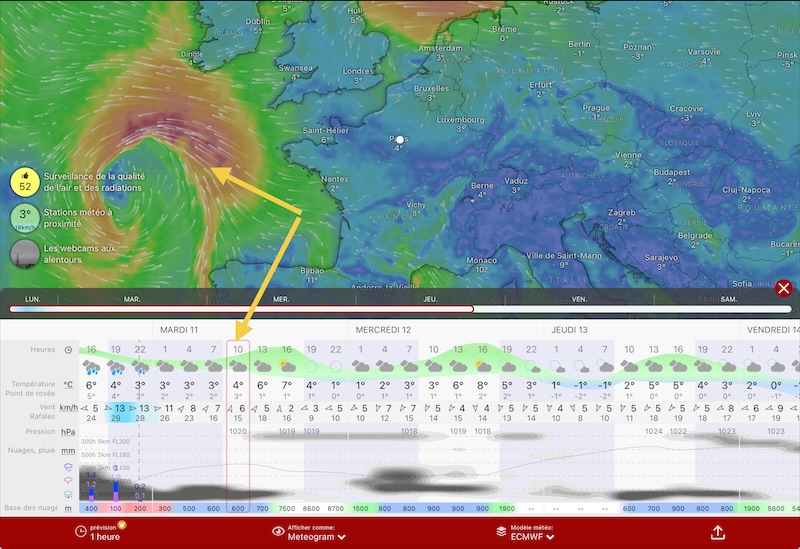Click the clock icon next to Heures
This screenshot has width=800, height=549.
(68, 350)
